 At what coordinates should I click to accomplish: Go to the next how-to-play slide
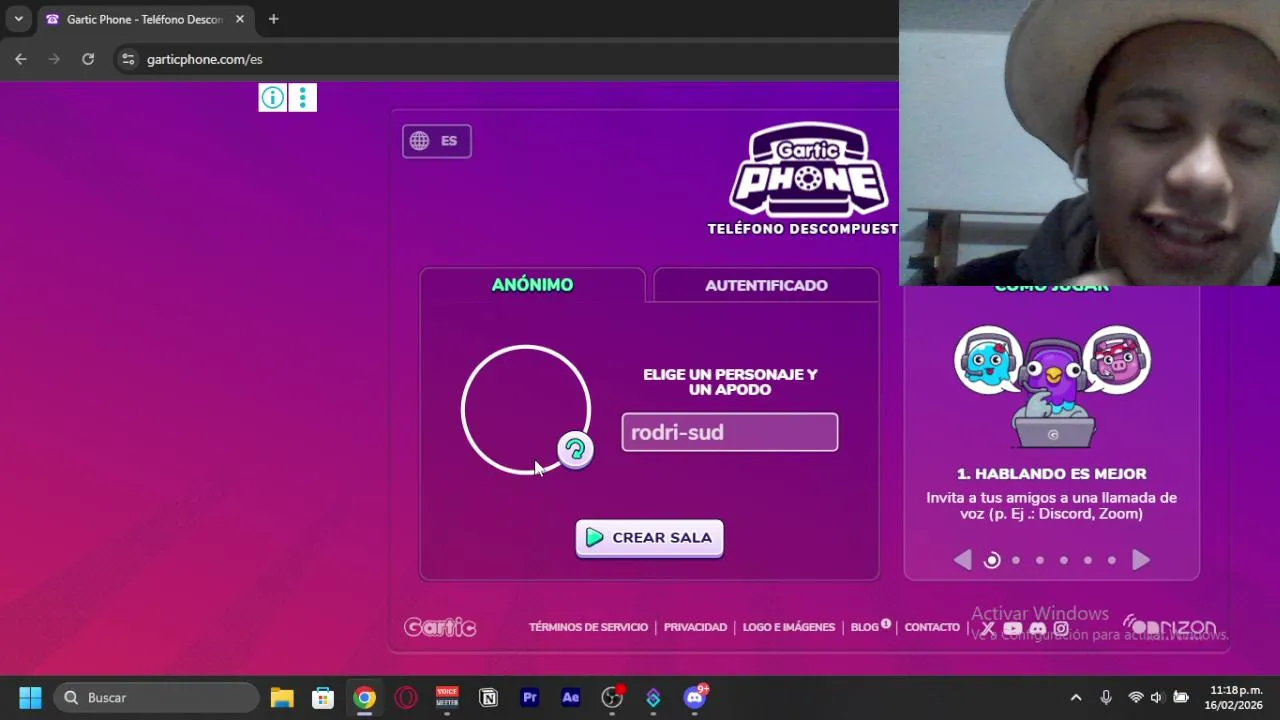pyautogui.click(x=1141, y=560)
